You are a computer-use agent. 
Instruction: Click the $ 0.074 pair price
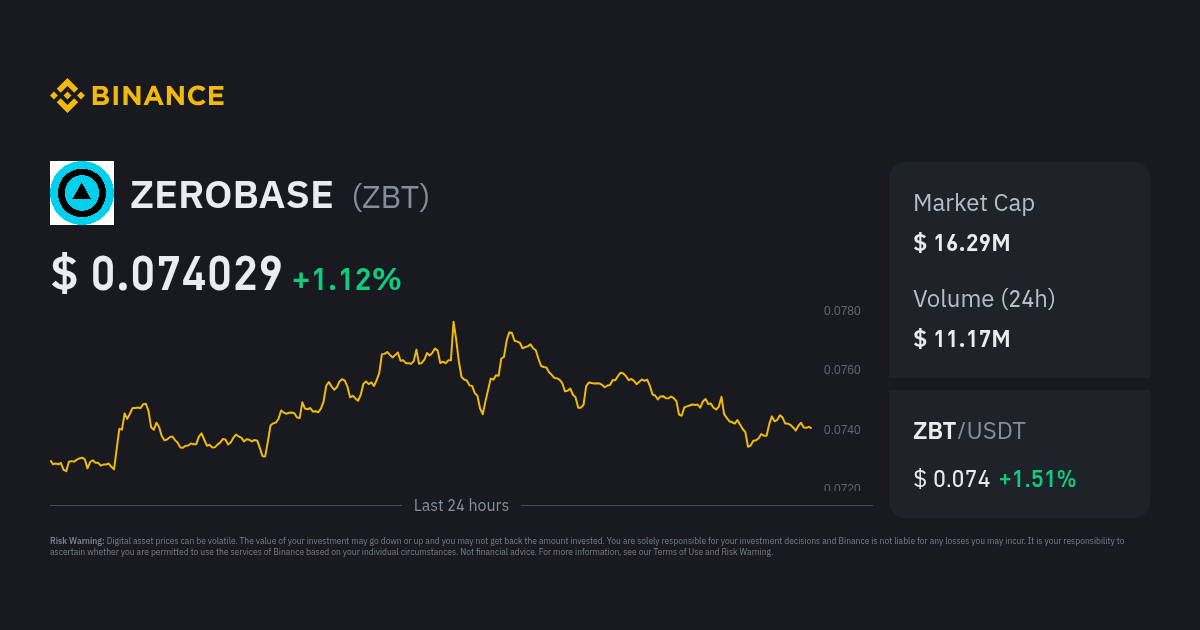[x=952, y=479]
